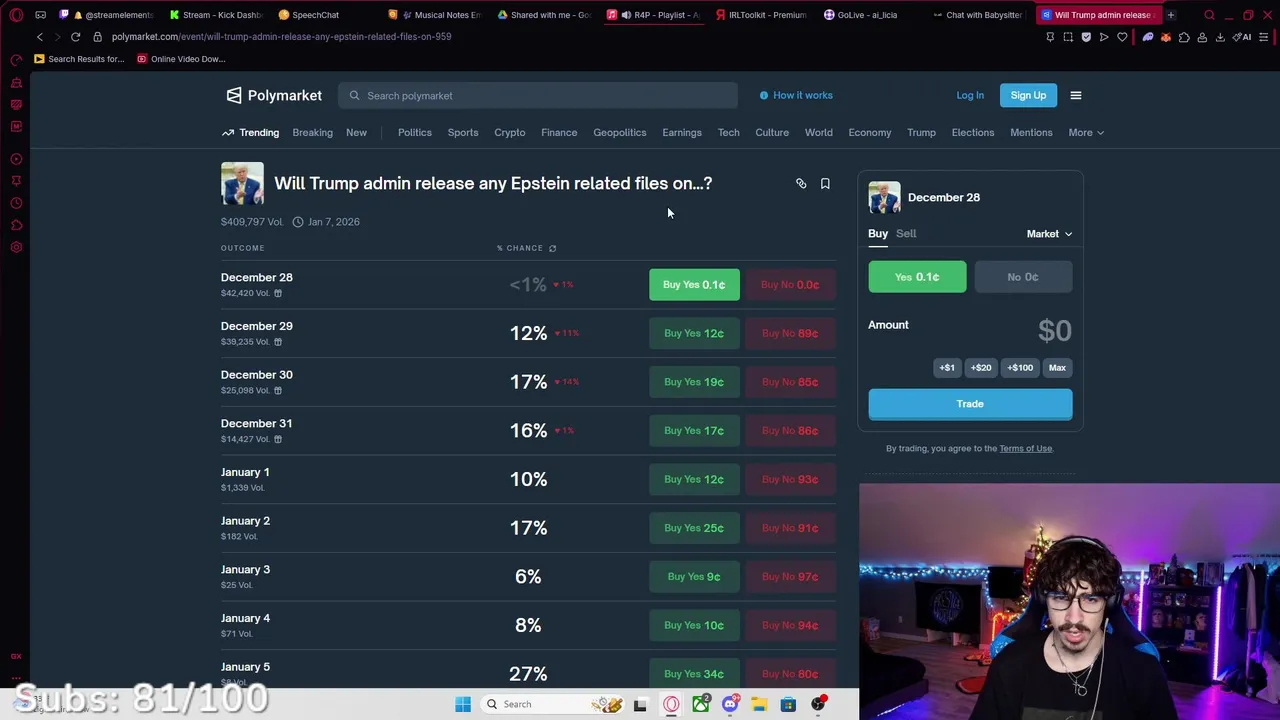Open the Polymarket home logo
The height and width of the screenshot is (720, 1280).
pyautogui.click(x=274, y=95)
